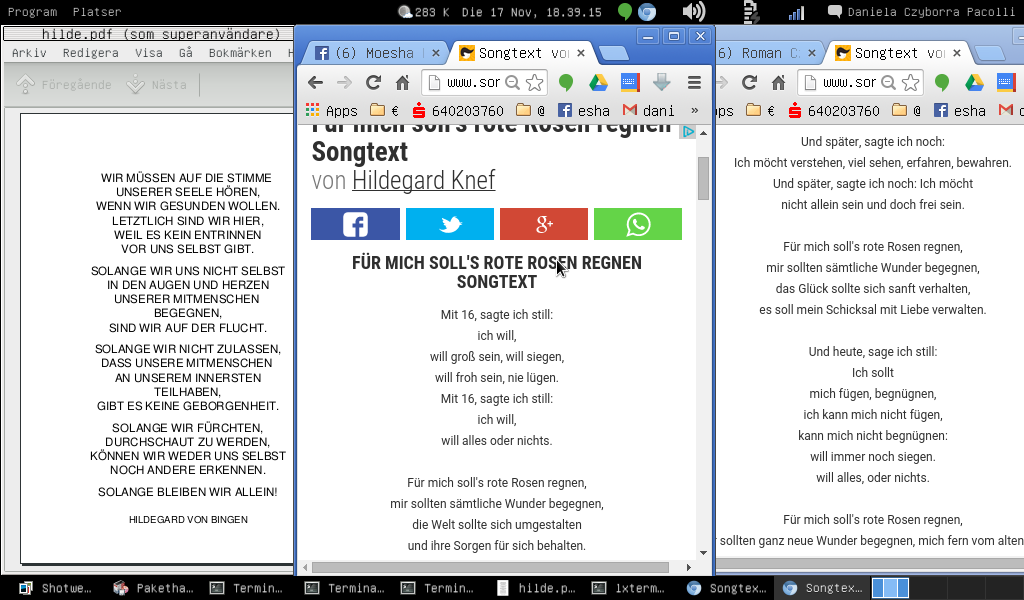Click the weather applet showing 283 K
Screen dimensions: 1024x600
[x=423, y=12]
